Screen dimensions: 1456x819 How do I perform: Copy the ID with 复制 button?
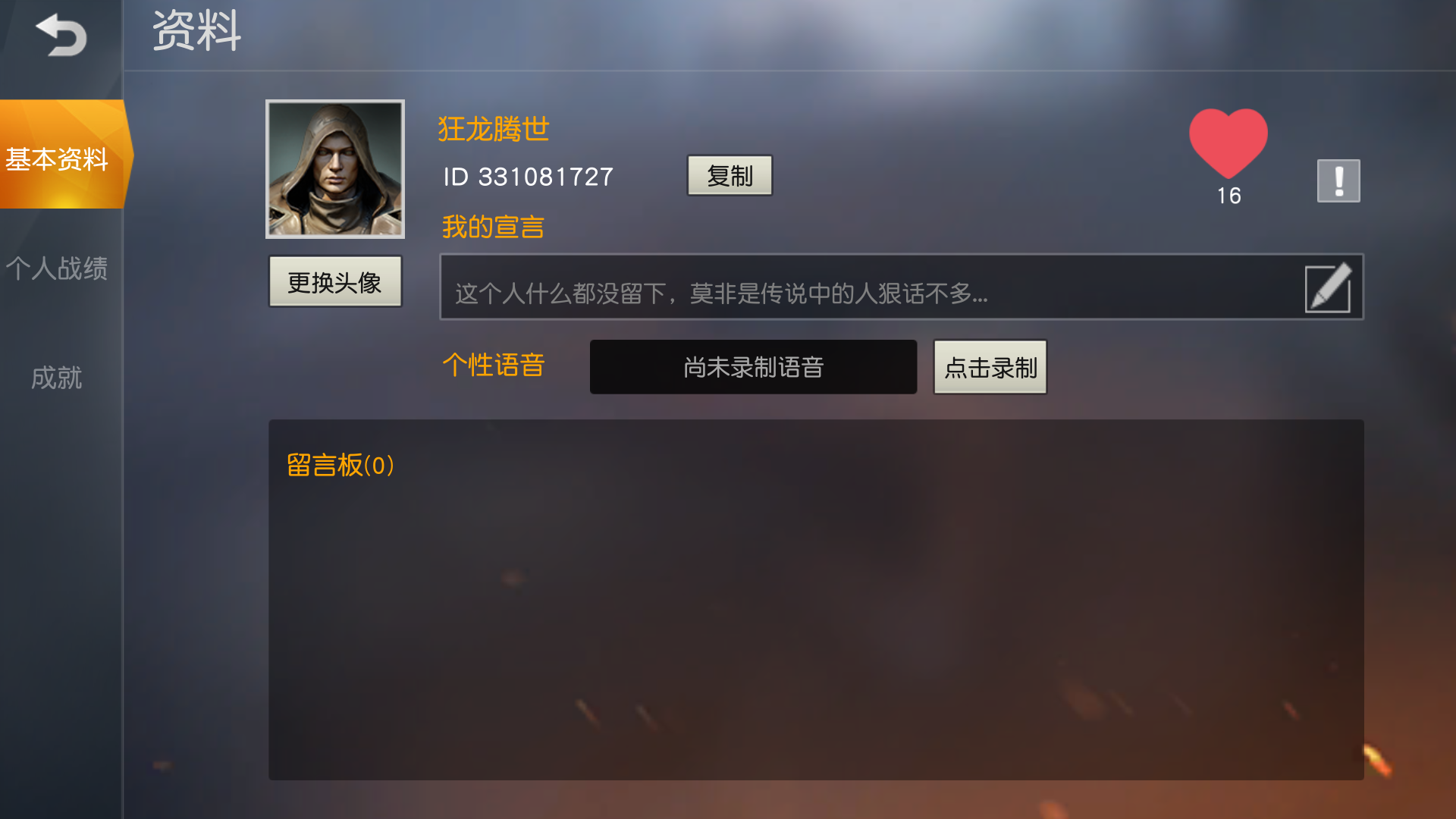pos(730,175)
